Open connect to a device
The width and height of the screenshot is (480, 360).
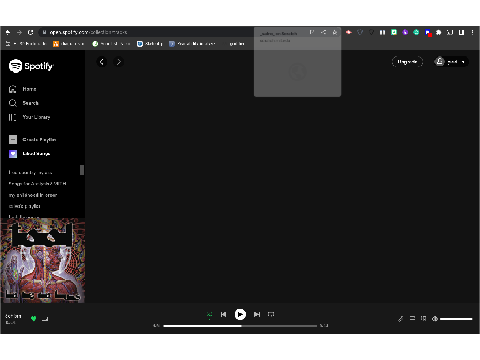point(423,319)
